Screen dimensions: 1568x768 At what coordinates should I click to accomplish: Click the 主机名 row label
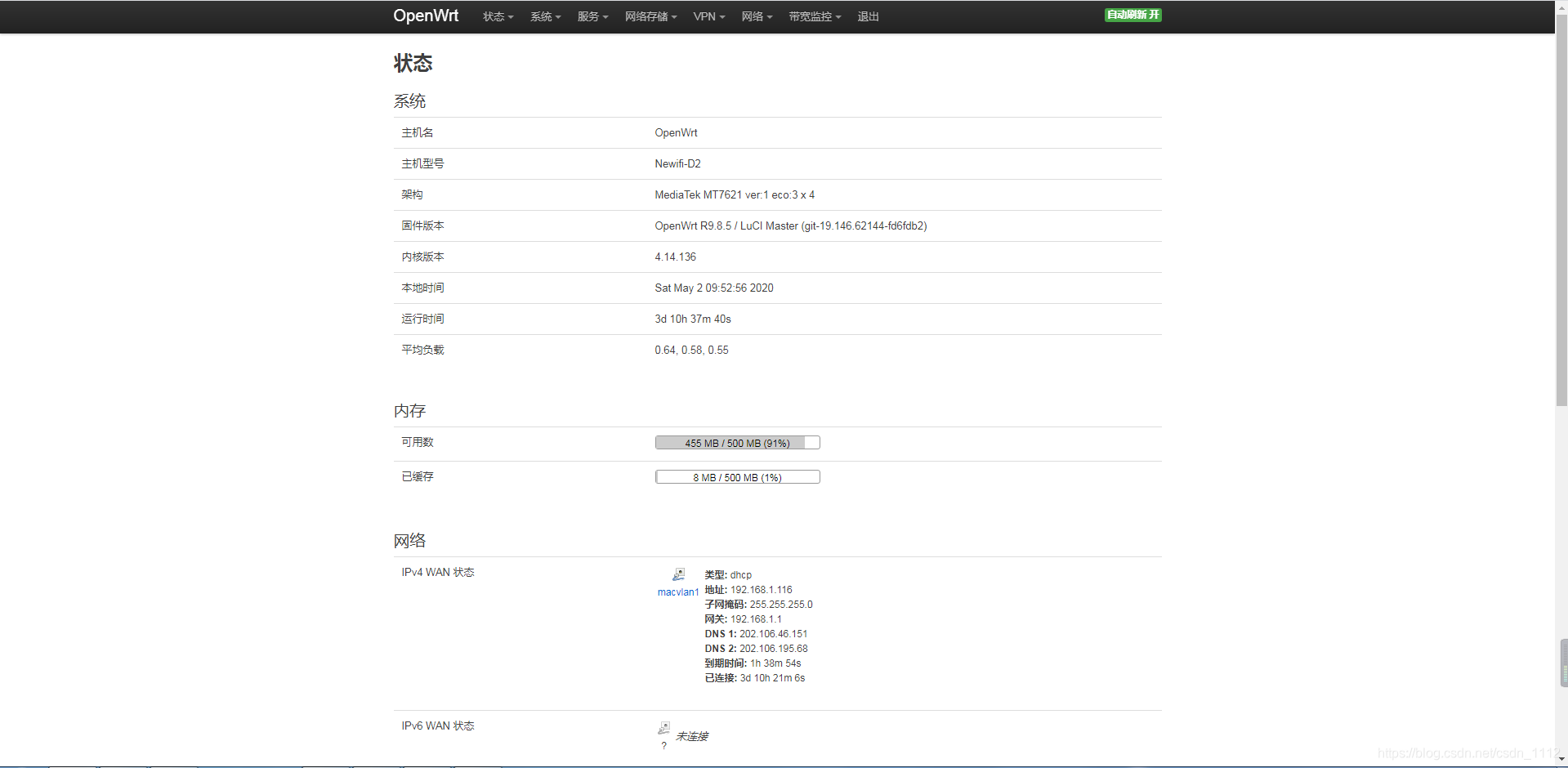pos(417,132)
